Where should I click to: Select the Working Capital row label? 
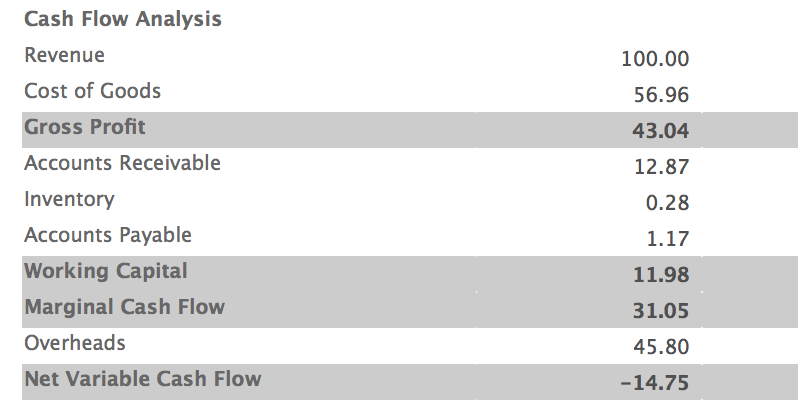106,271
